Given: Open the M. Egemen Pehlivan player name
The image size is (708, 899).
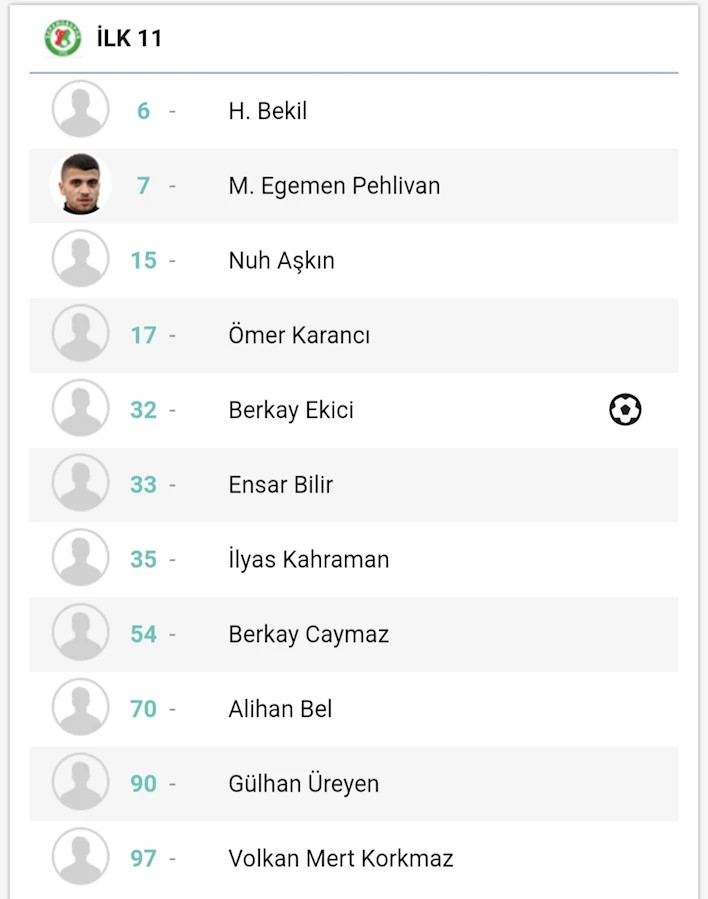Looking at the screenshot, I should 334,186.
